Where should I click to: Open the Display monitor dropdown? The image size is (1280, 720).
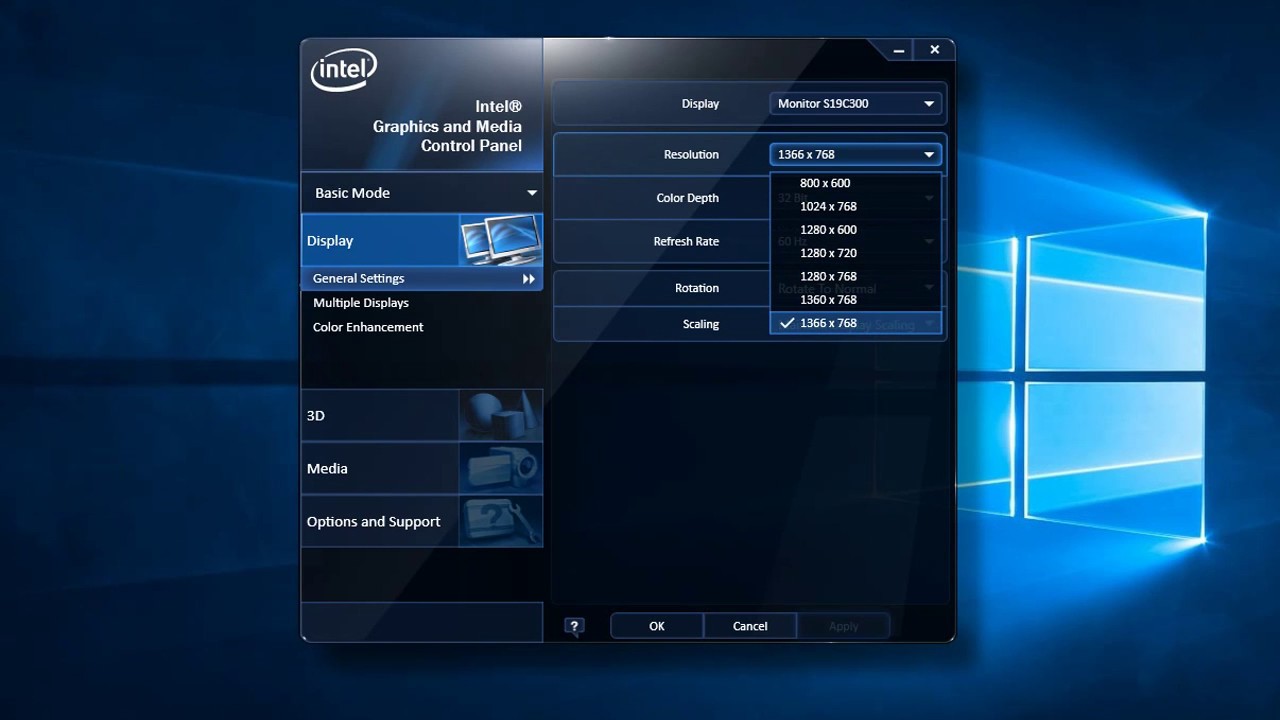[x=855, y=103]
